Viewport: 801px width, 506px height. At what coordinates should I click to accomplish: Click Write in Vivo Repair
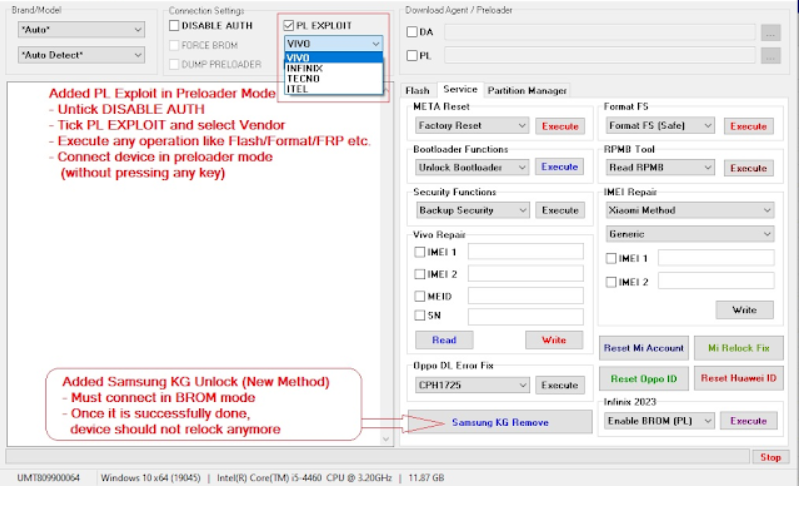point(554,340)
